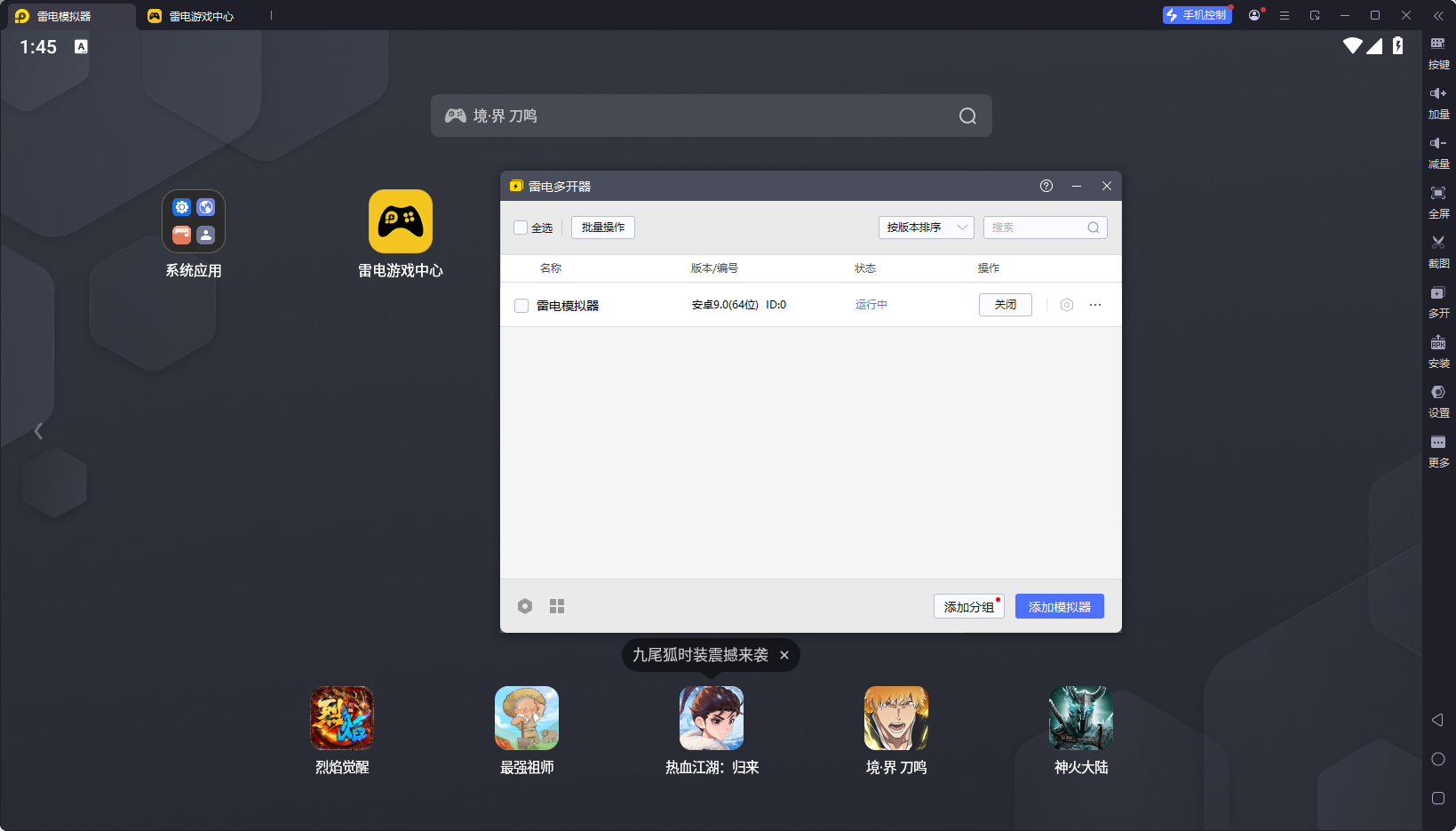Click the battery icon in Android status bar
This screenshot has height=831, width=1456.
pyautogui.click(x=1398, y=45)
